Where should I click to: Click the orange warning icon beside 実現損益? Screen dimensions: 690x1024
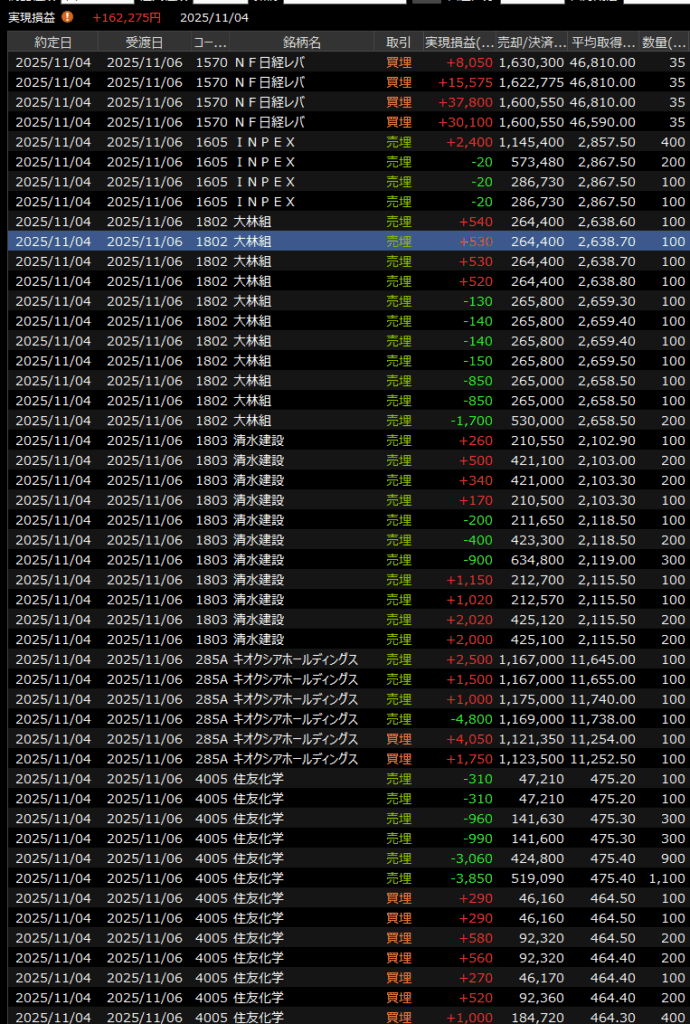click(67, 17)
